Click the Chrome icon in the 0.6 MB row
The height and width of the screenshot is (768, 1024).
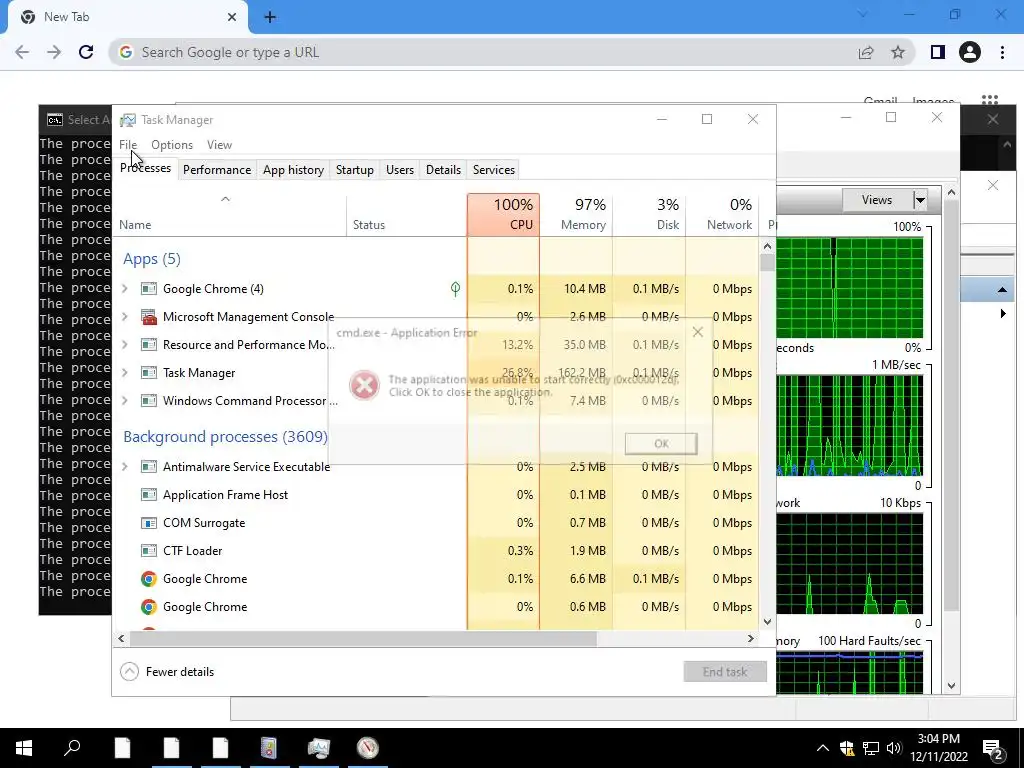pos(149,607)
